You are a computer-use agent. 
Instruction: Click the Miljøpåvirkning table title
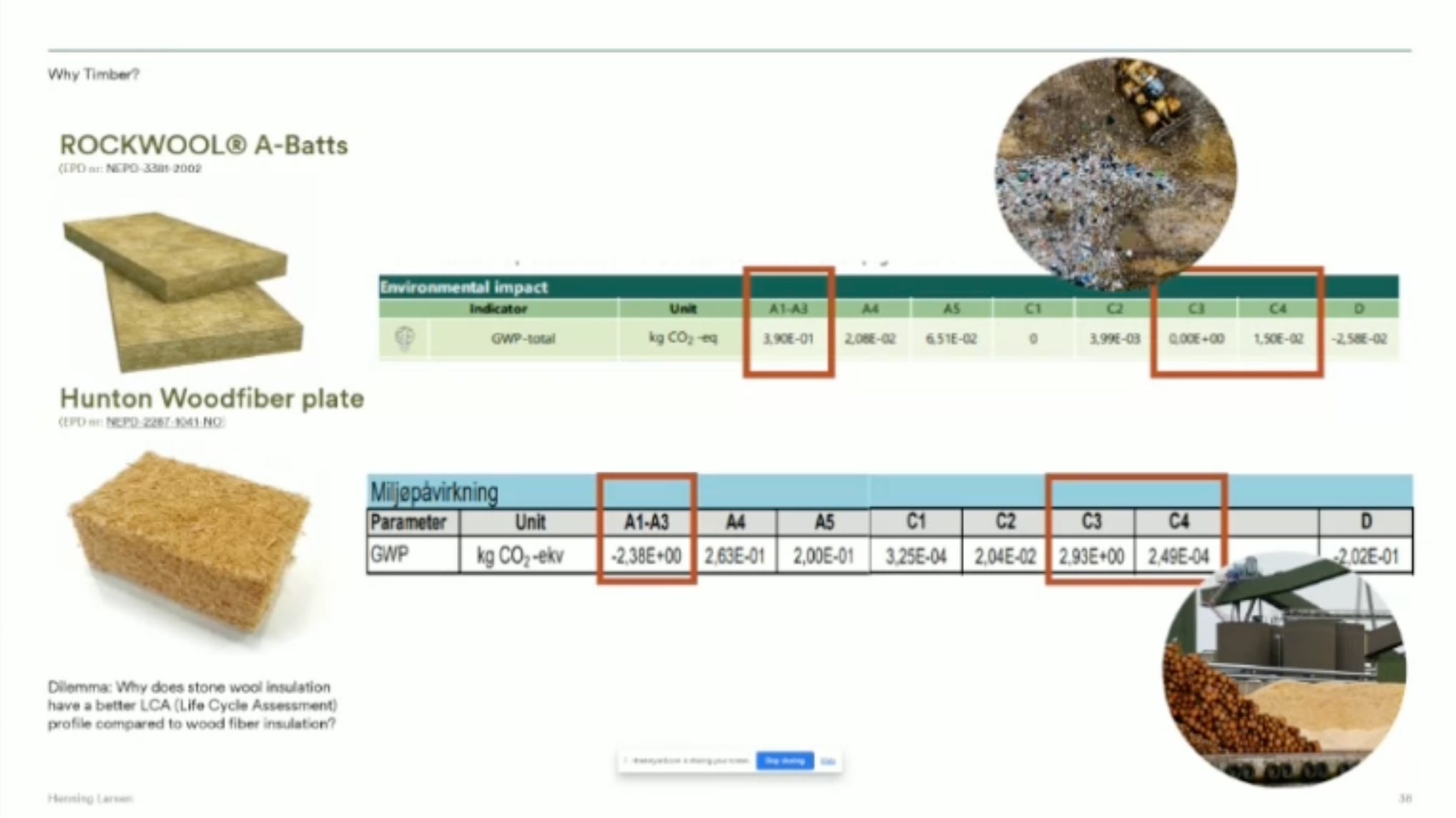pyautogui.click(x=434, y=492)
